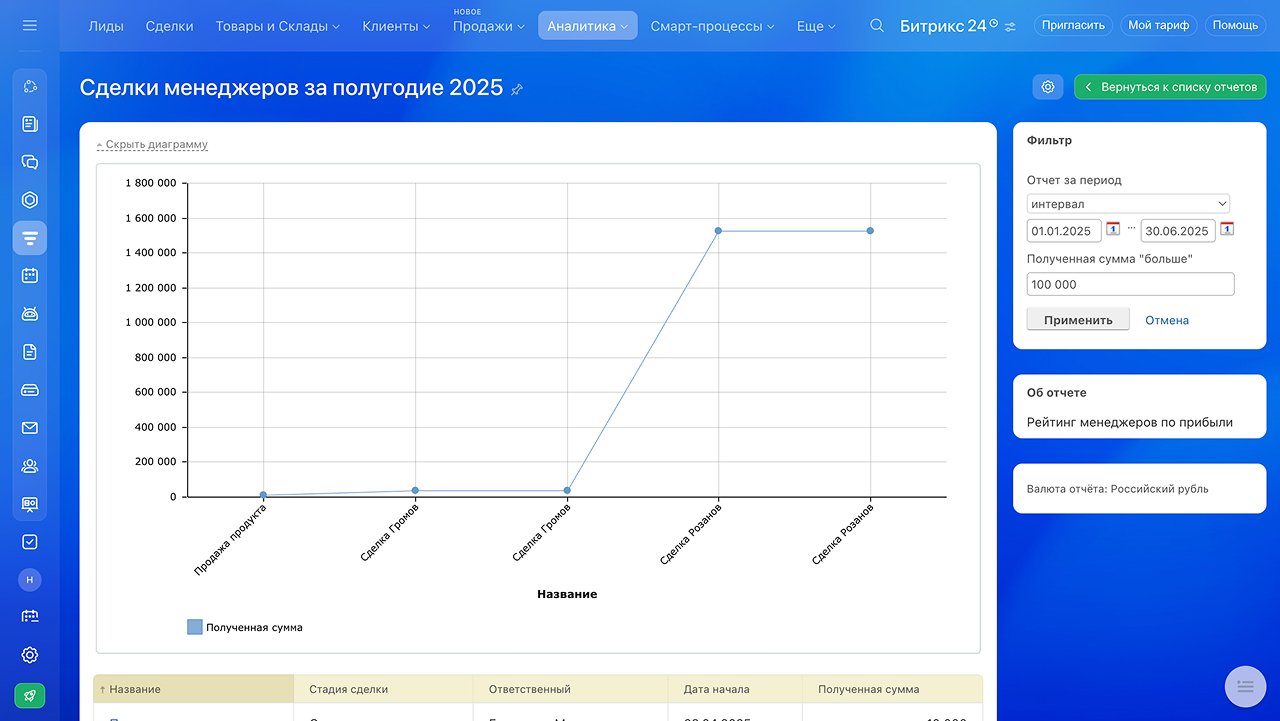This screenshot has height=721, width=1280.
Task: Click the search magnifier icon
Action: pyautogui.click(x=877, y=26)
